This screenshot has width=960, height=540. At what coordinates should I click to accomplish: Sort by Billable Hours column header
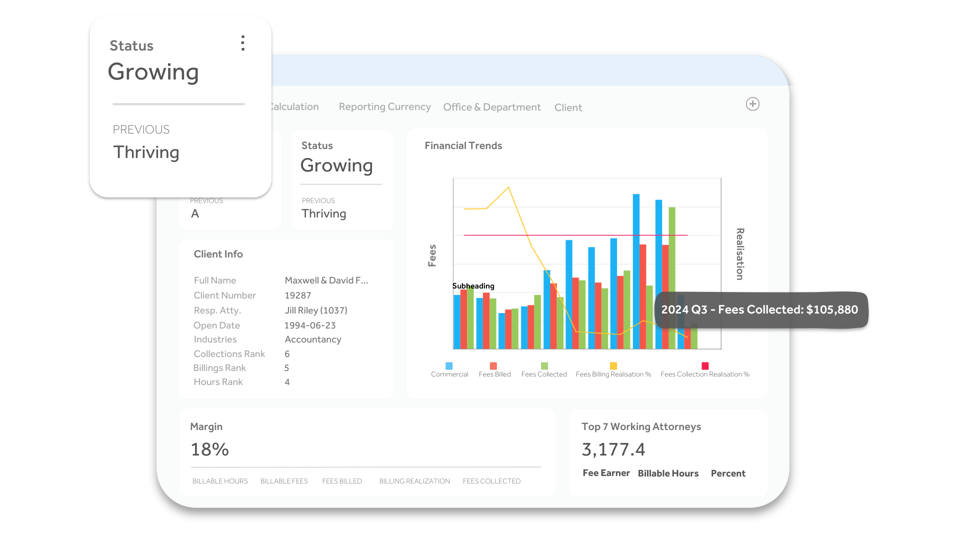(668, 473)
